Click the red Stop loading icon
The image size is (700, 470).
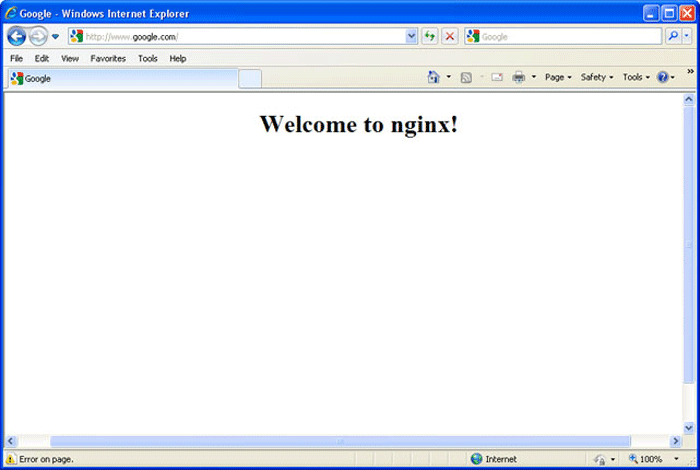(x=450, y=36)
